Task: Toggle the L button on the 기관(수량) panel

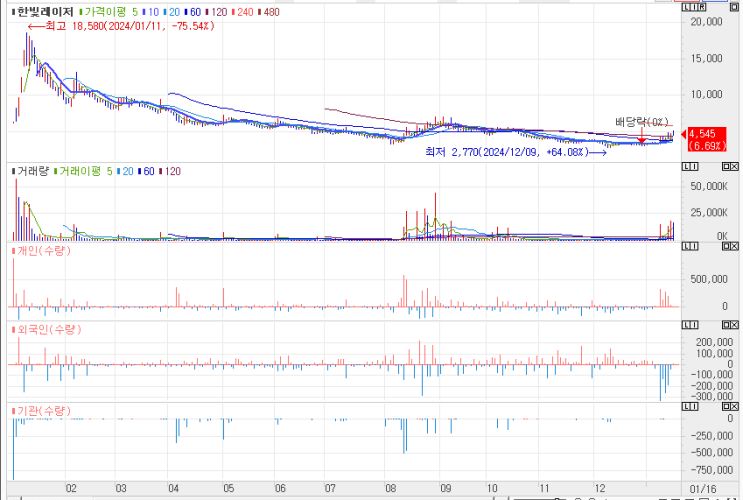Action: (x=687, y=407)
